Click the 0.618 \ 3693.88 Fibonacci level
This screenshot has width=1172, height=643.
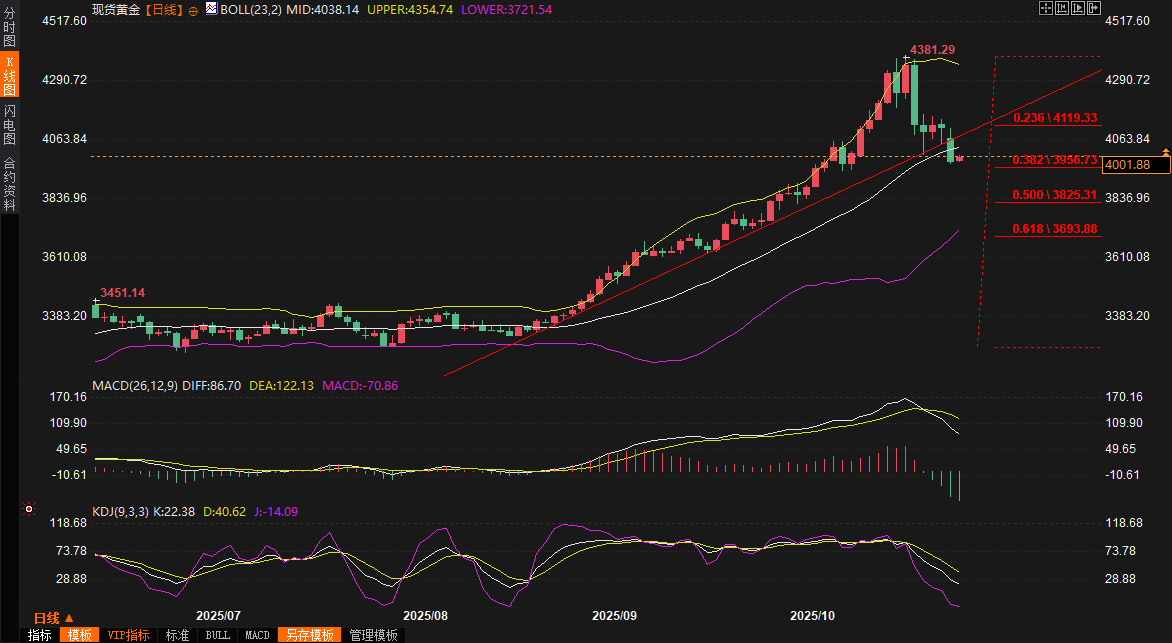(x=1055, y=229)
